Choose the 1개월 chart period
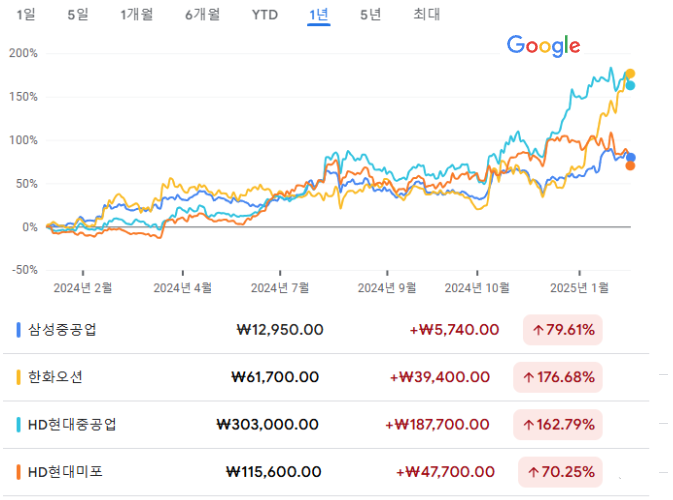 [135, 14]
